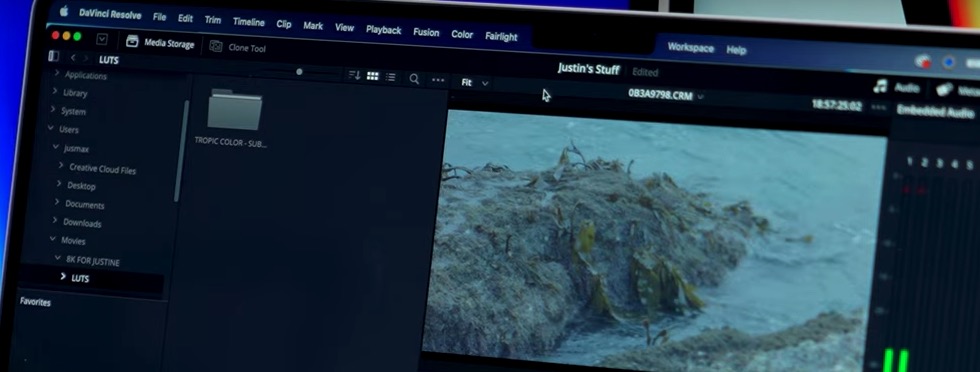
Task: Expand the Library folder
Action: (55, 92)
